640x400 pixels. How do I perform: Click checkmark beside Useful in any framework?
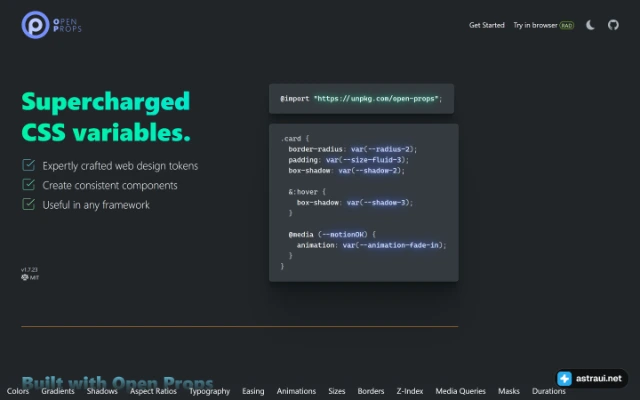(x=28, y=204)
